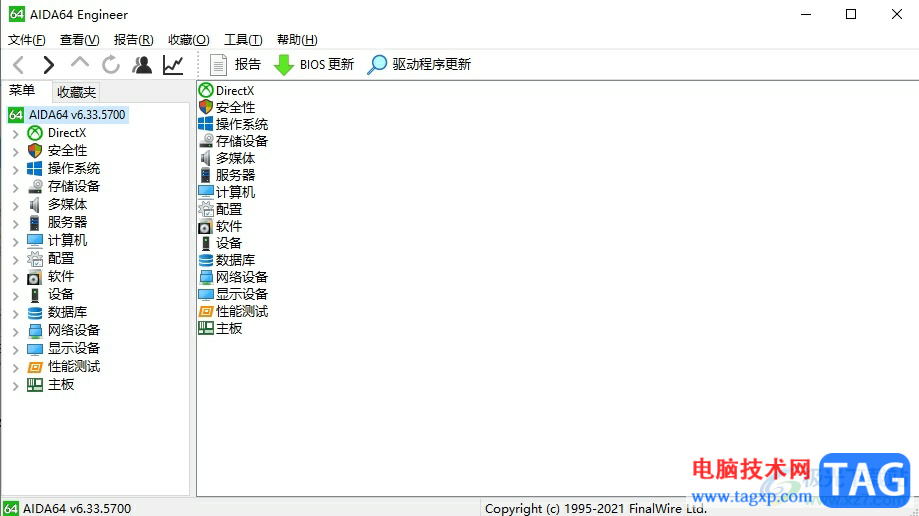Open the 帮助(H) menu

(297, 40)
